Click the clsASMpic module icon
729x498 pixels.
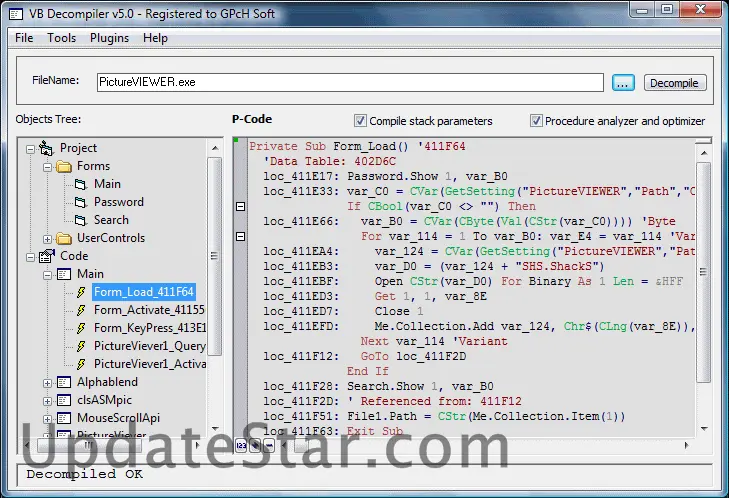64,400
